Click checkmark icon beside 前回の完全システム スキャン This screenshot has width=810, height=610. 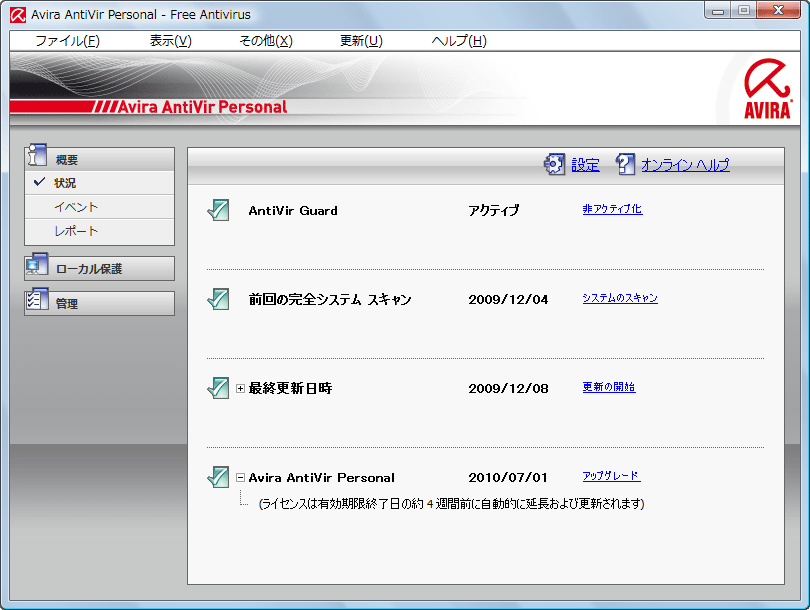(x=218, y=299)
